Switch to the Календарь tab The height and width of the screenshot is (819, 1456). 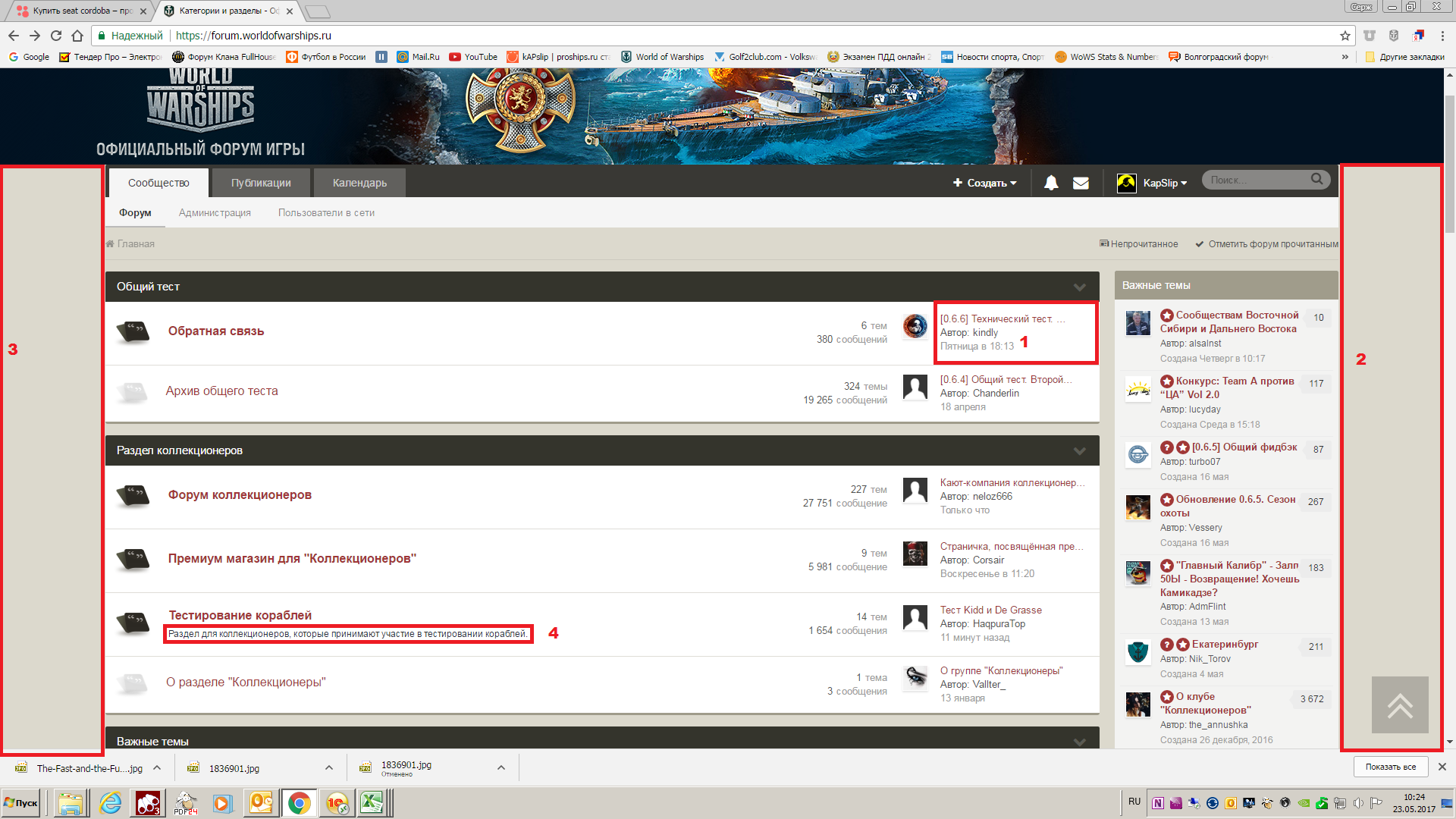pyautogui.click(x=359, y=183)
